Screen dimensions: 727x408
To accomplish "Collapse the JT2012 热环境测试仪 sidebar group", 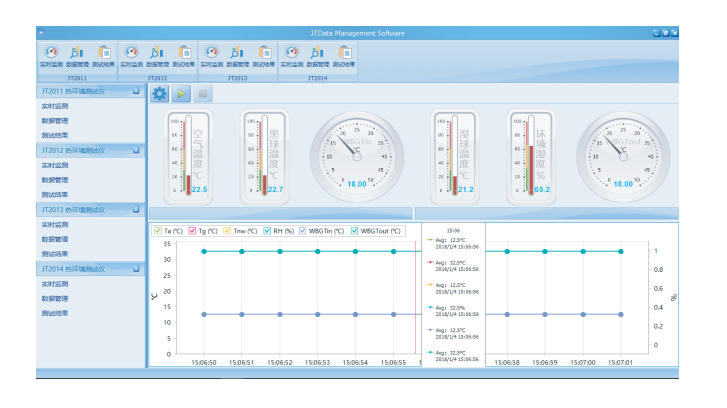I will point(136,150).
